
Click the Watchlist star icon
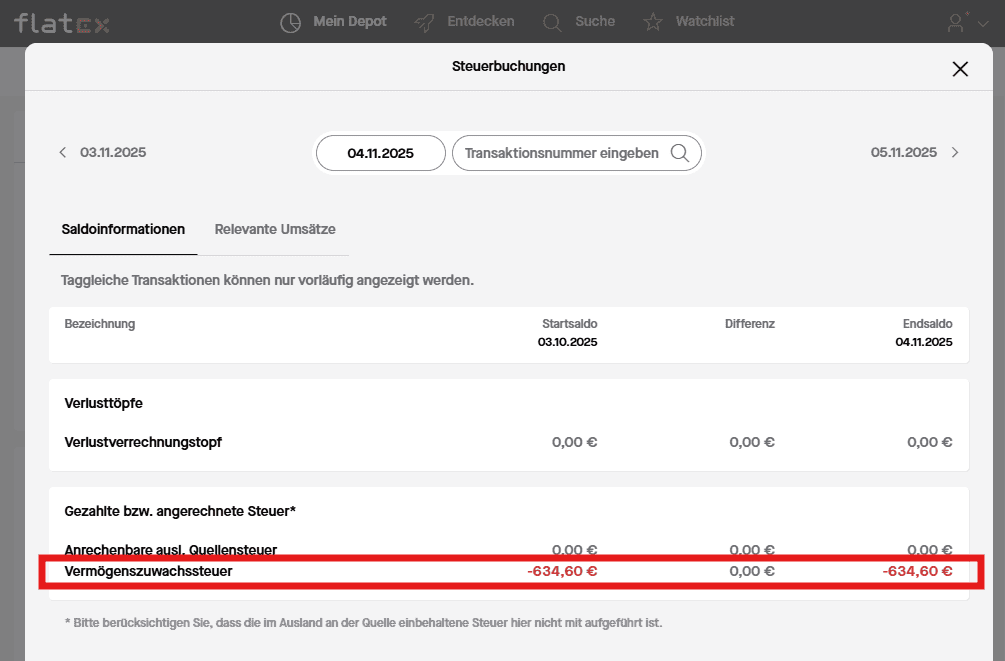pyautogui.click(x=653, y=22)
